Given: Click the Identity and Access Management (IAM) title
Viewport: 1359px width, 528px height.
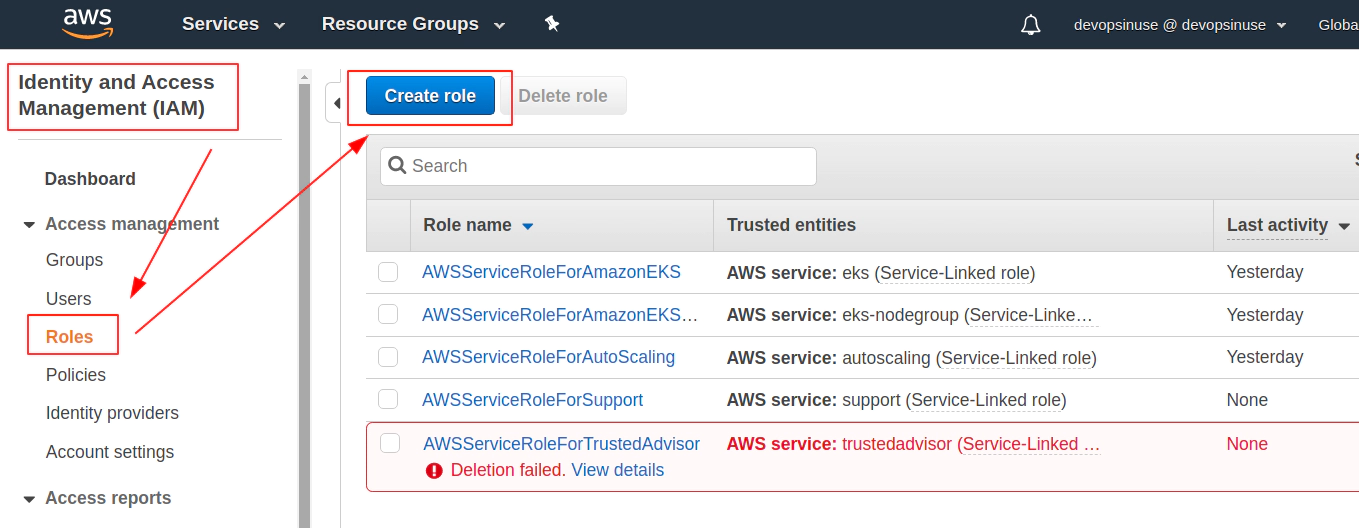Looking at the screenshot, I should pyautogui.click(x=116, y=96).
